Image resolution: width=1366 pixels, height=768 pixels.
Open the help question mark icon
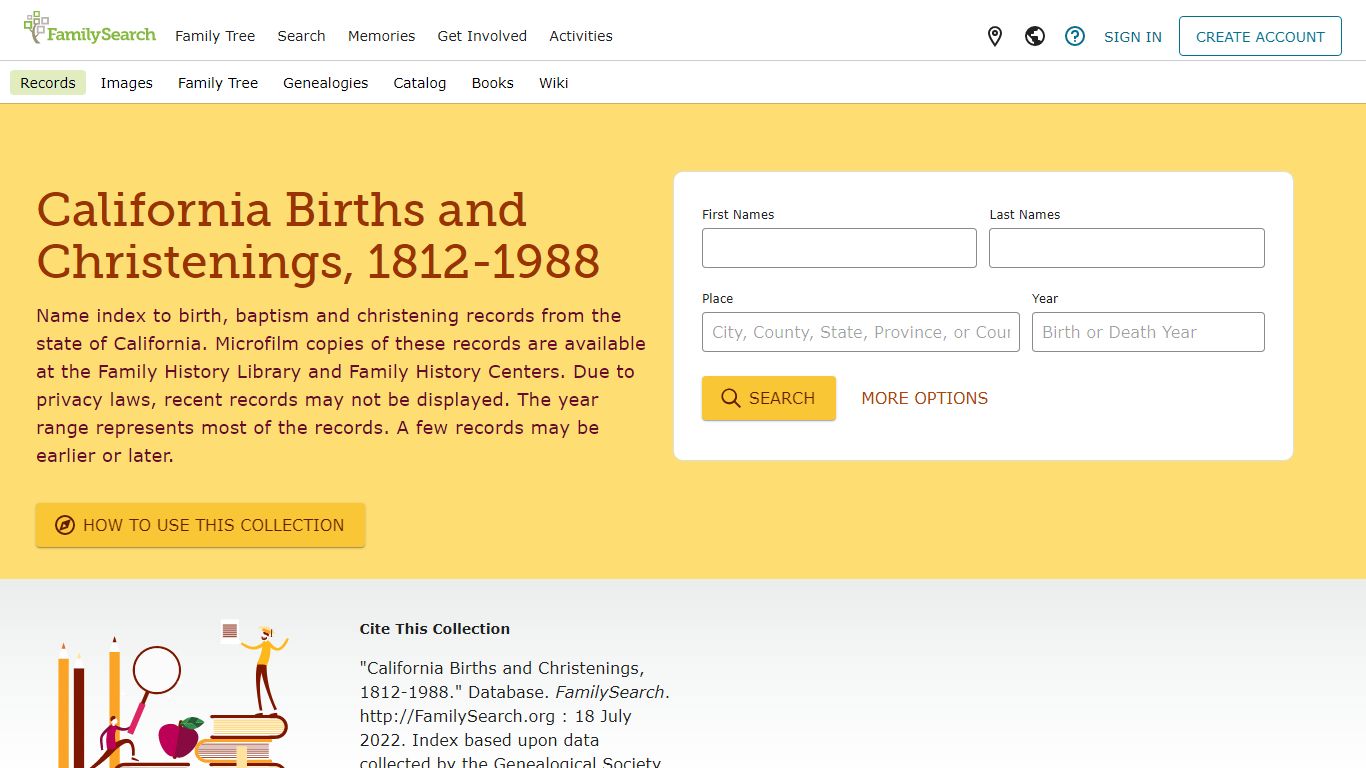(x=1075, y=37)
